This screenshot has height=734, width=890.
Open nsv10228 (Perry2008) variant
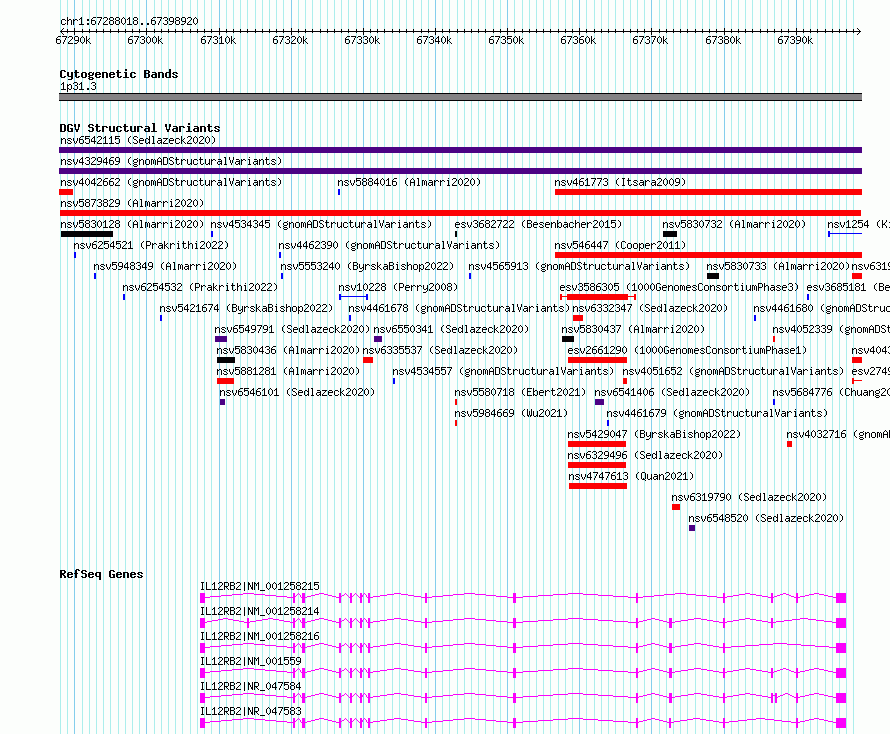pyautogui.click(x=398, y=287)
